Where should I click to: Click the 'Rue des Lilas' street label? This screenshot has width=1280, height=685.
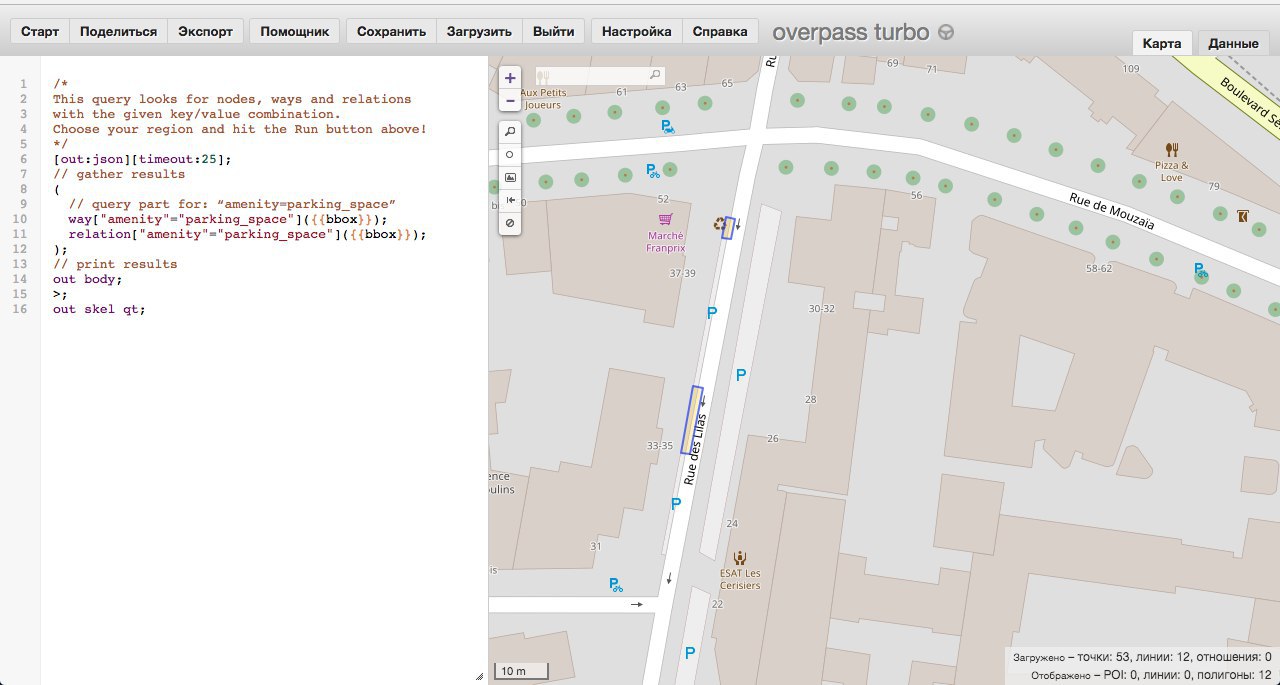point(695,449)
